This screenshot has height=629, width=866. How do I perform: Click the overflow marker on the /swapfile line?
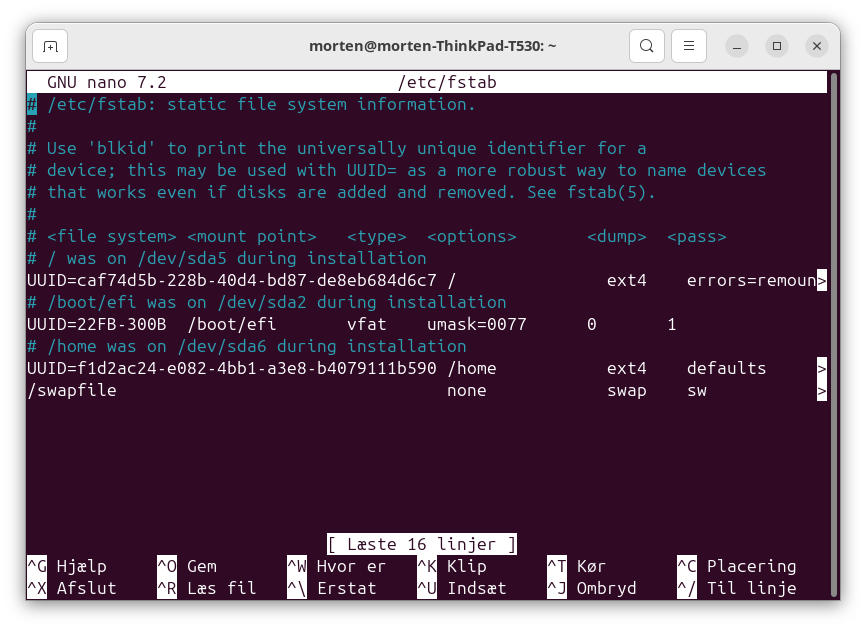822,390
